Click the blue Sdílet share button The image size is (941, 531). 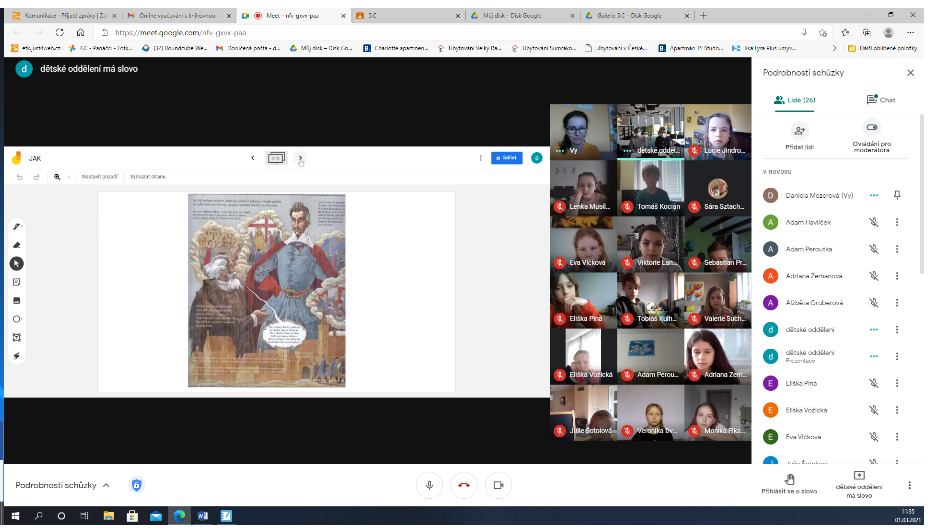(x=507, y=158)
